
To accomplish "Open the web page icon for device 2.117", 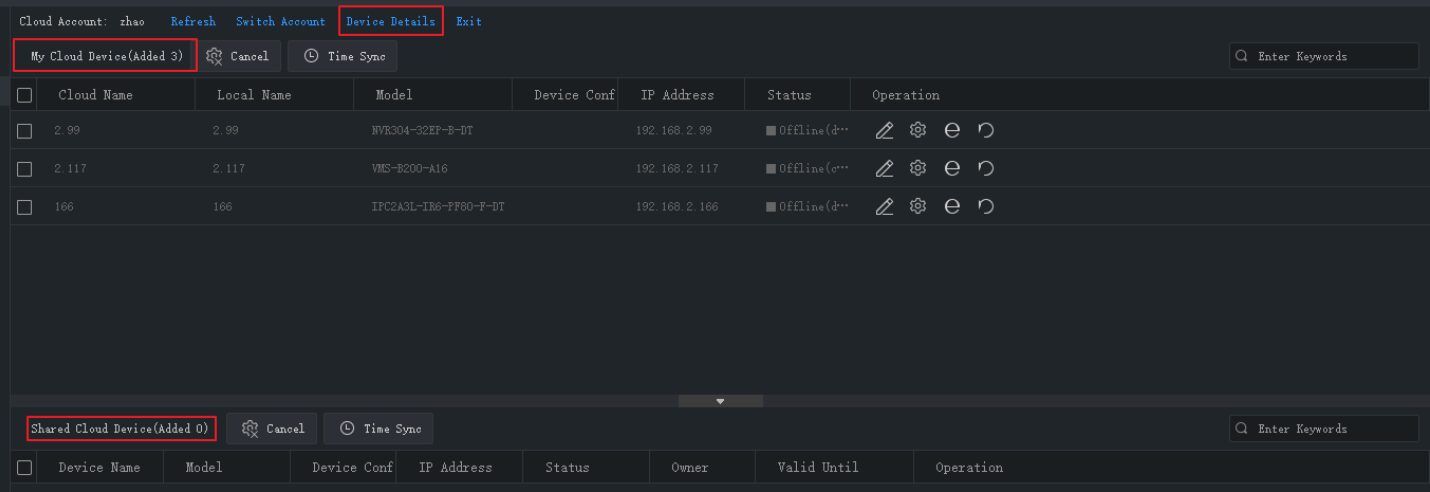I will tap(952, 169).
